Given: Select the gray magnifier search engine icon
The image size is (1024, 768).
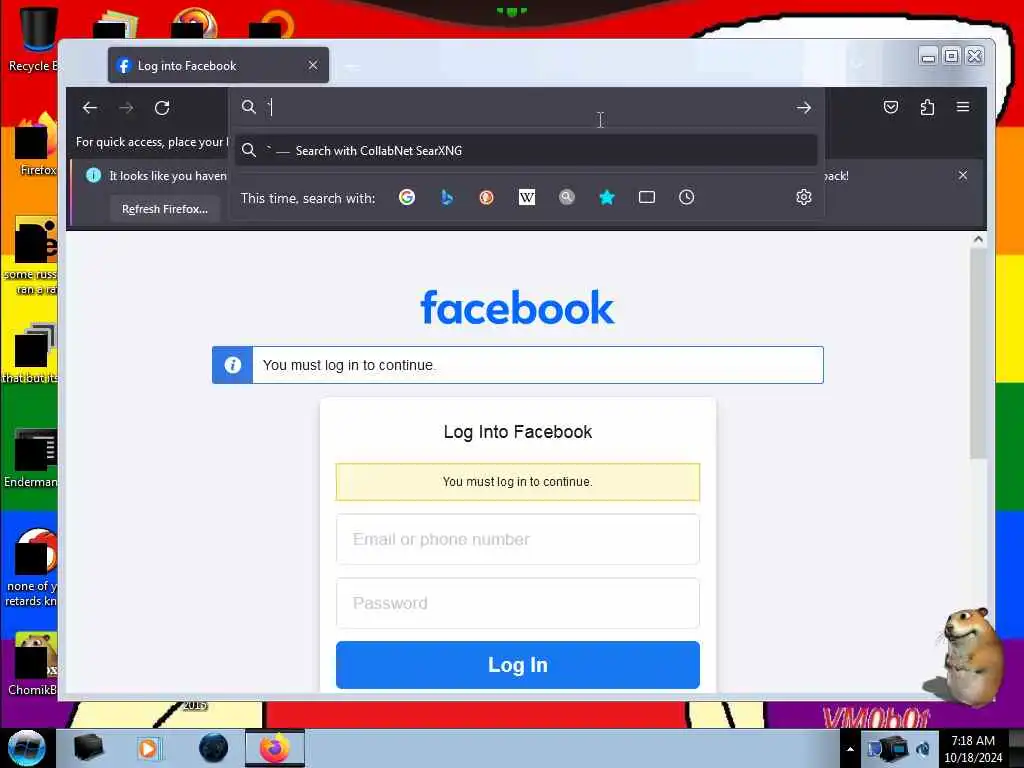Looking at the screenshot, I should tap(567, 197).
